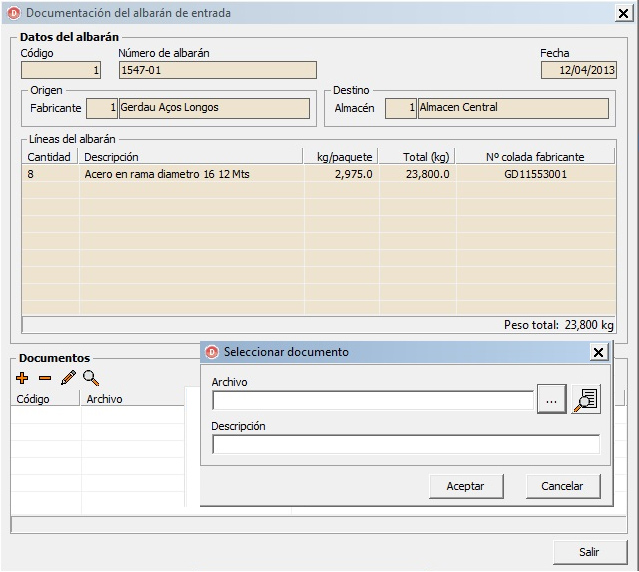Image resolution: width=639 pixels, height=572 pixels.
Task: Select the Número de albarán field 1547-01
Action: [218, 70]
